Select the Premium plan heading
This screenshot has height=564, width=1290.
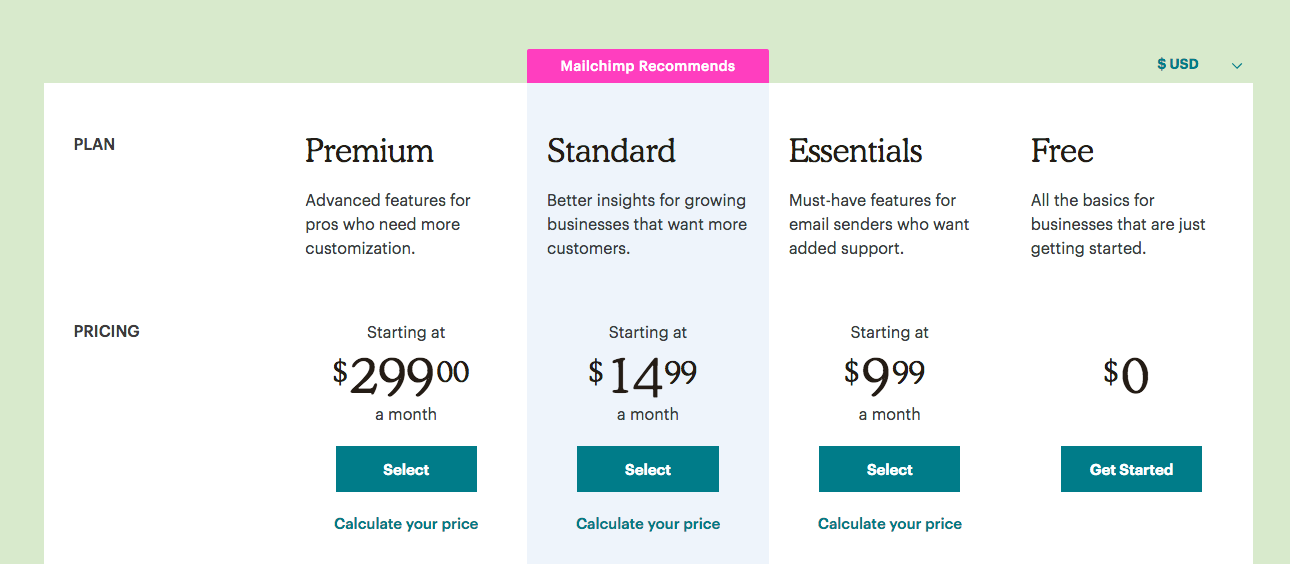point(369,151)
